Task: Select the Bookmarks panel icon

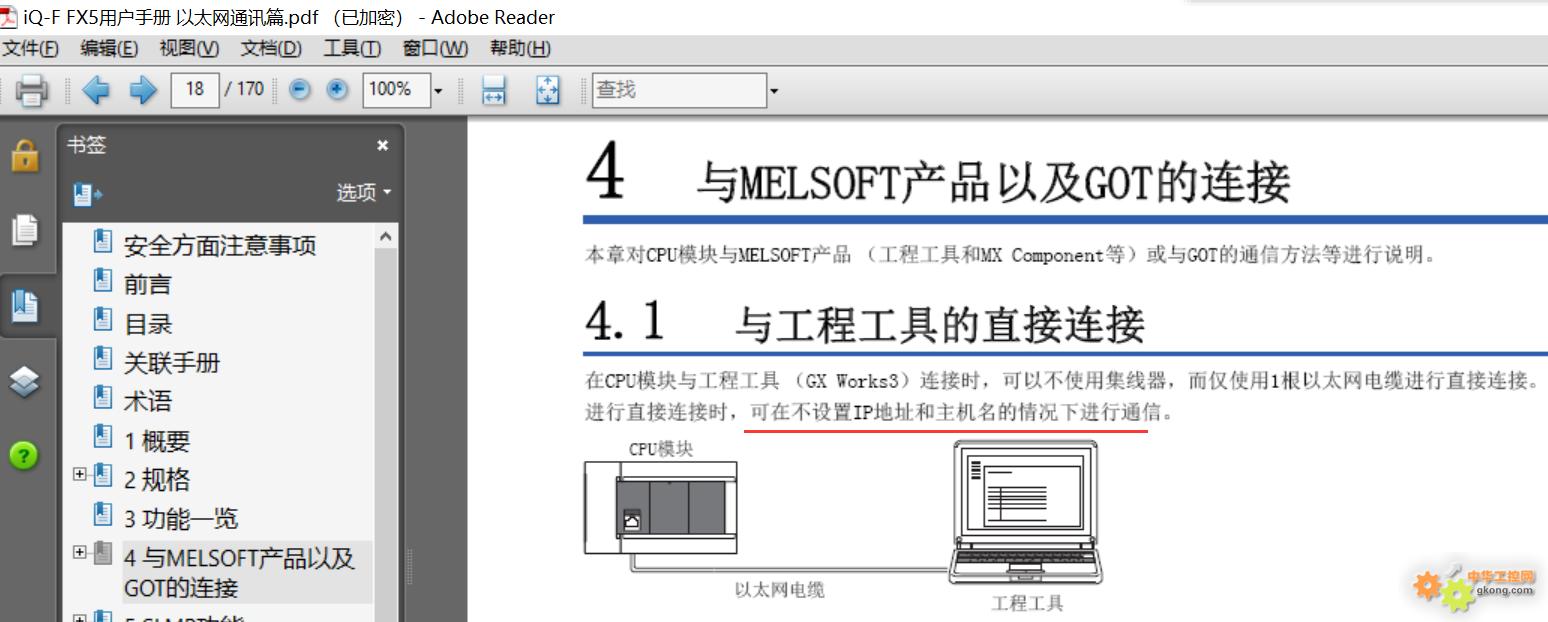Action: coord(24,305)
